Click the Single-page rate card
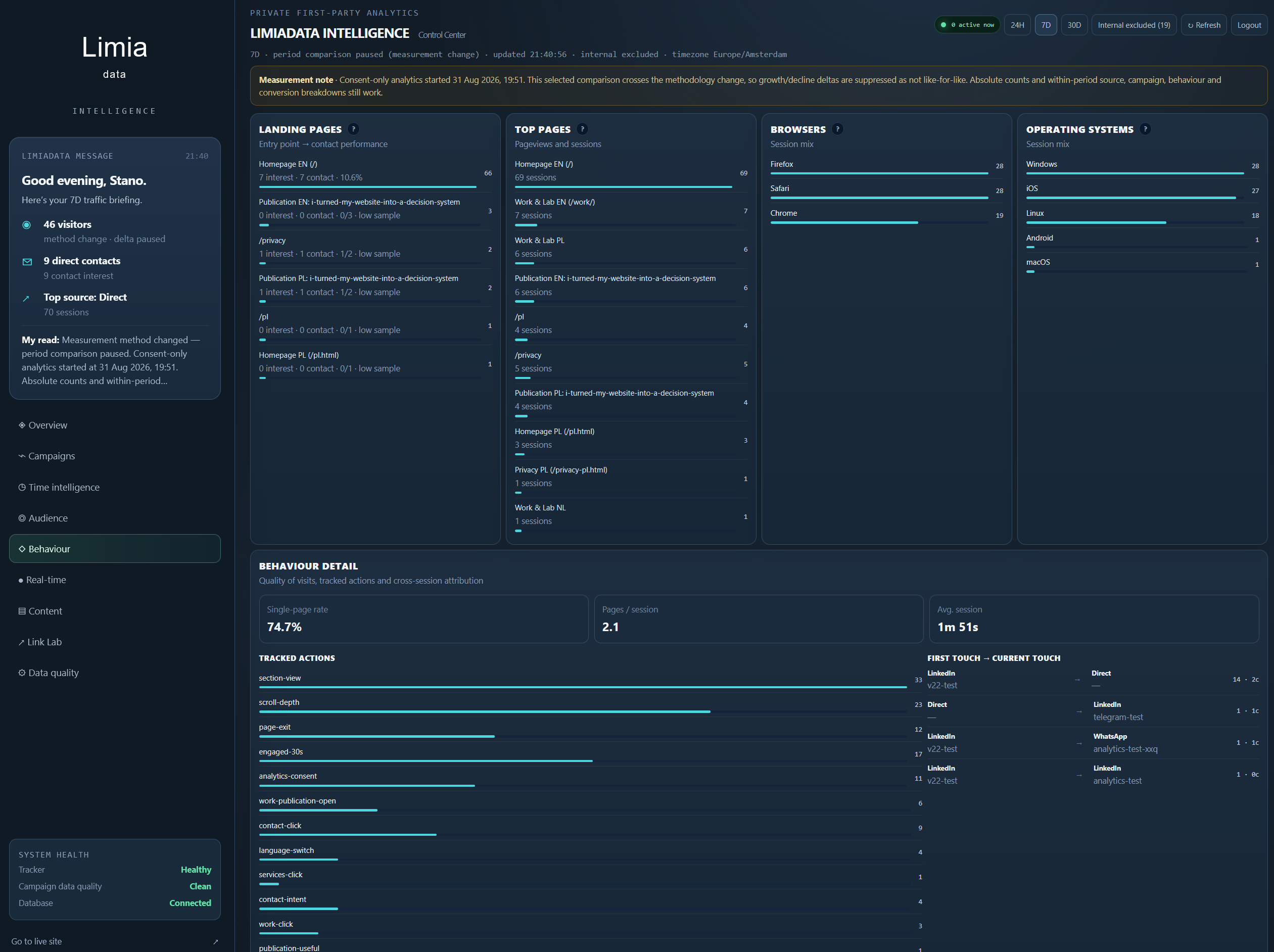Viewport: 1274px width, 952px height. click(423, 618)
